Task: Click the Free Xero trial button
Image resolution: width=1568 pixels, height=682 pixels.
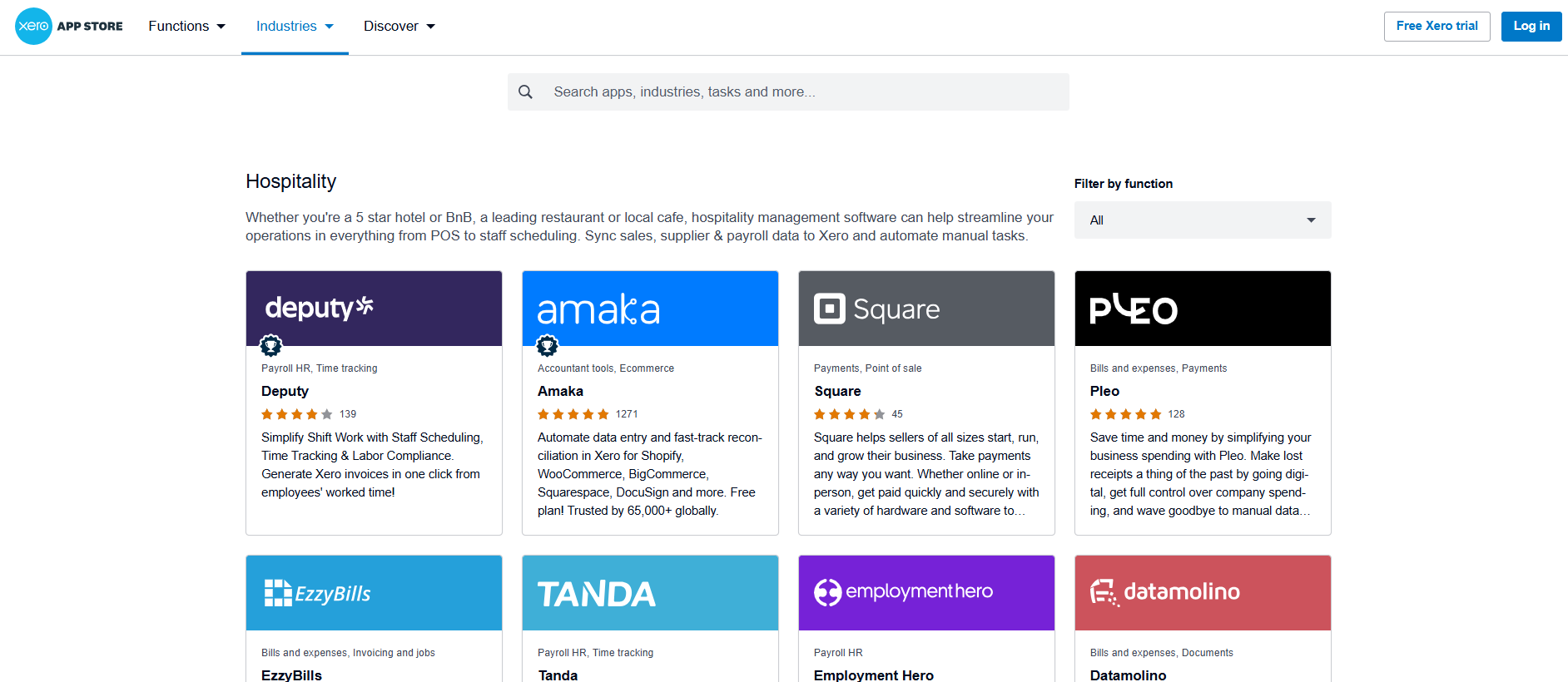Action: [x=1437, y=26]
